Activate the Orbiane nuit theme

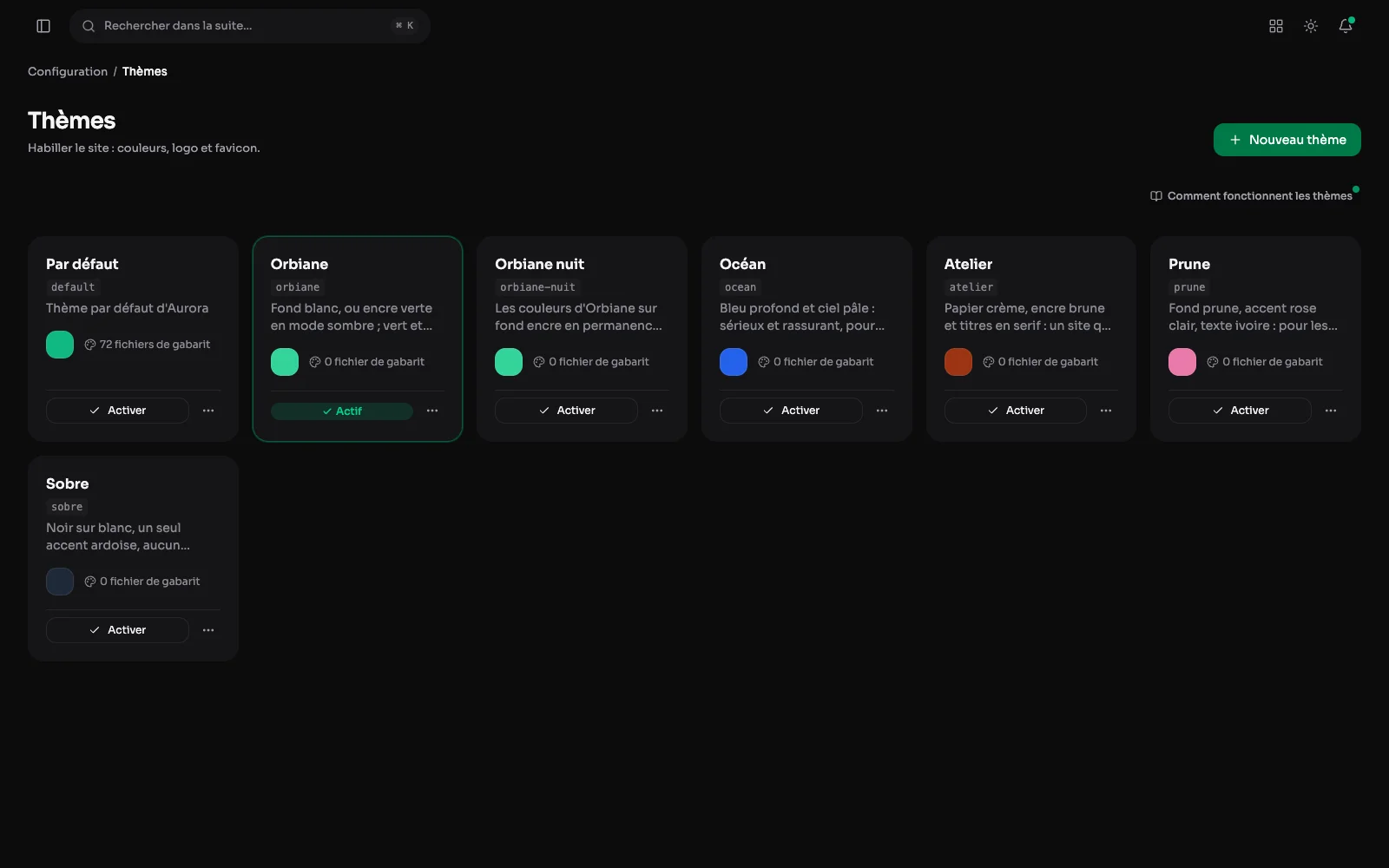(x=566, y=411)
